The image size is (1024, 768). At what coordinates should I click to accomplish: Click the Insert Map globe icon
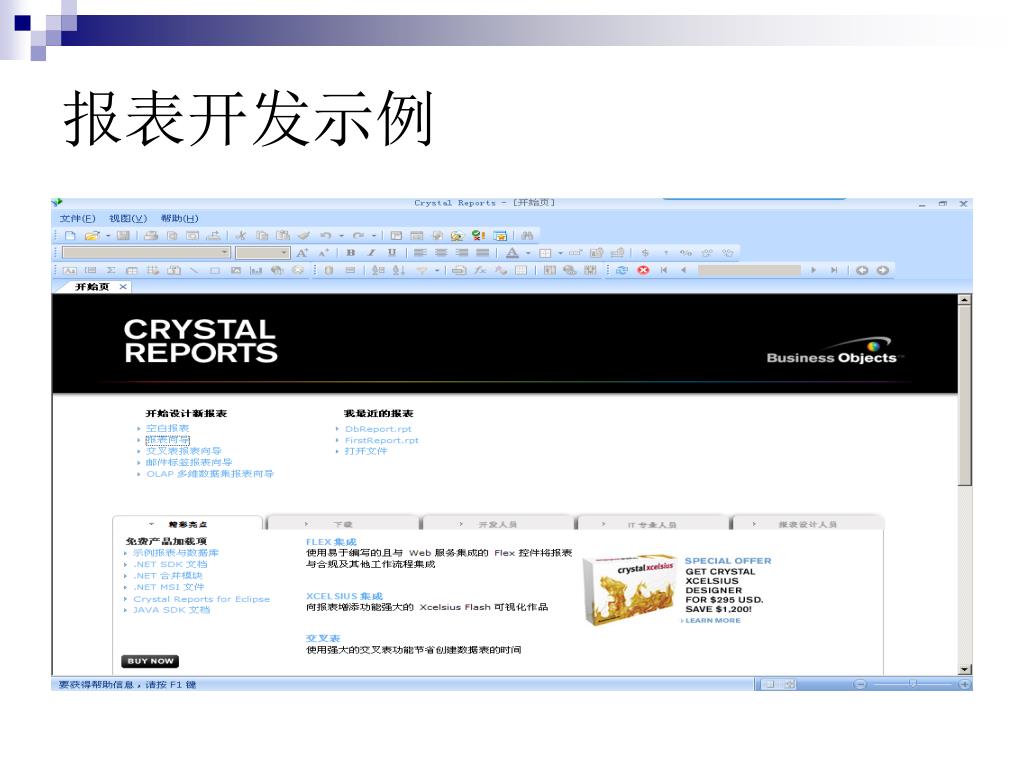tap(277, 270)
